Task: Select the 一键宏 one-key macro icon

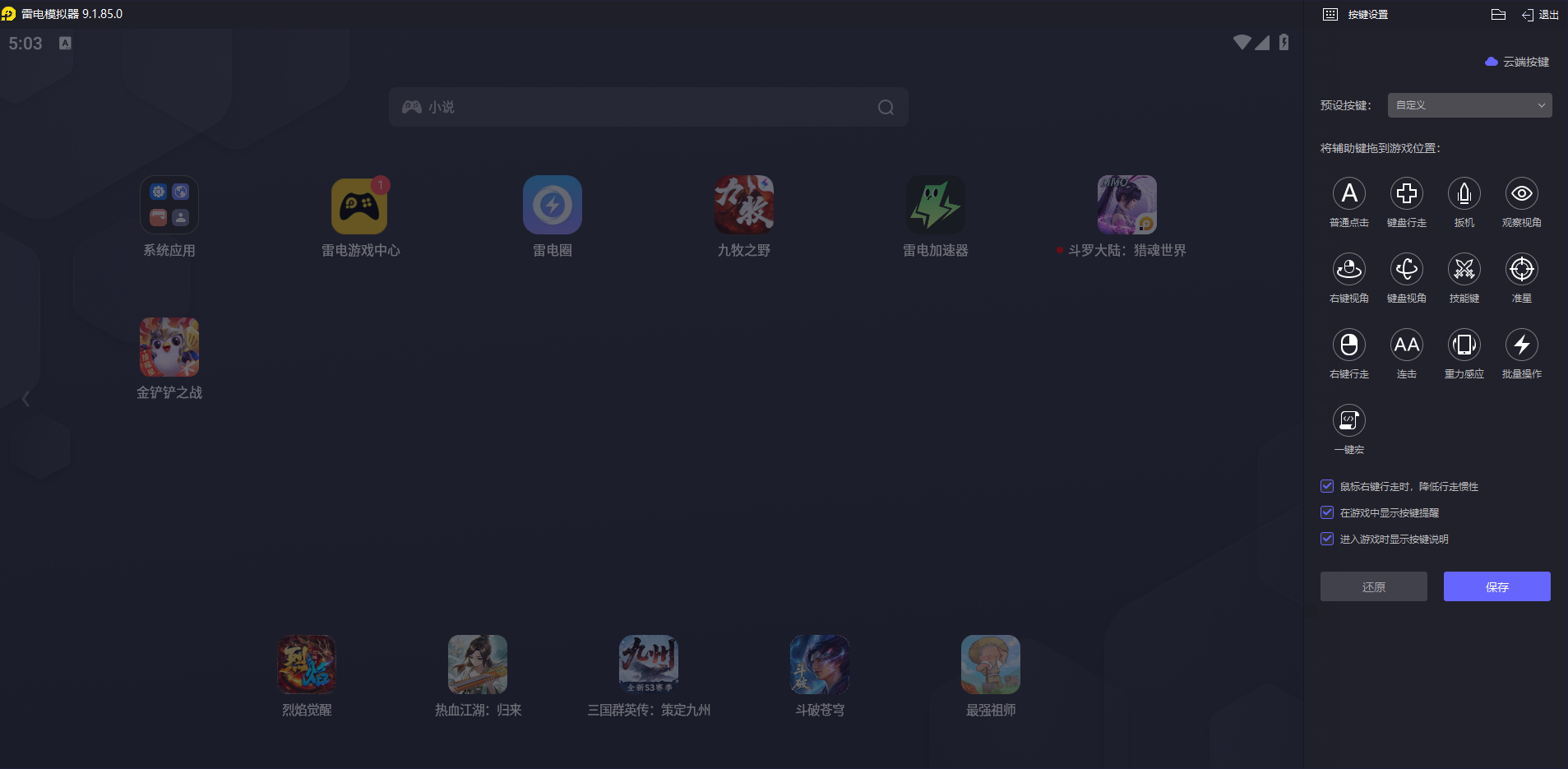Action: point(1349,420)
